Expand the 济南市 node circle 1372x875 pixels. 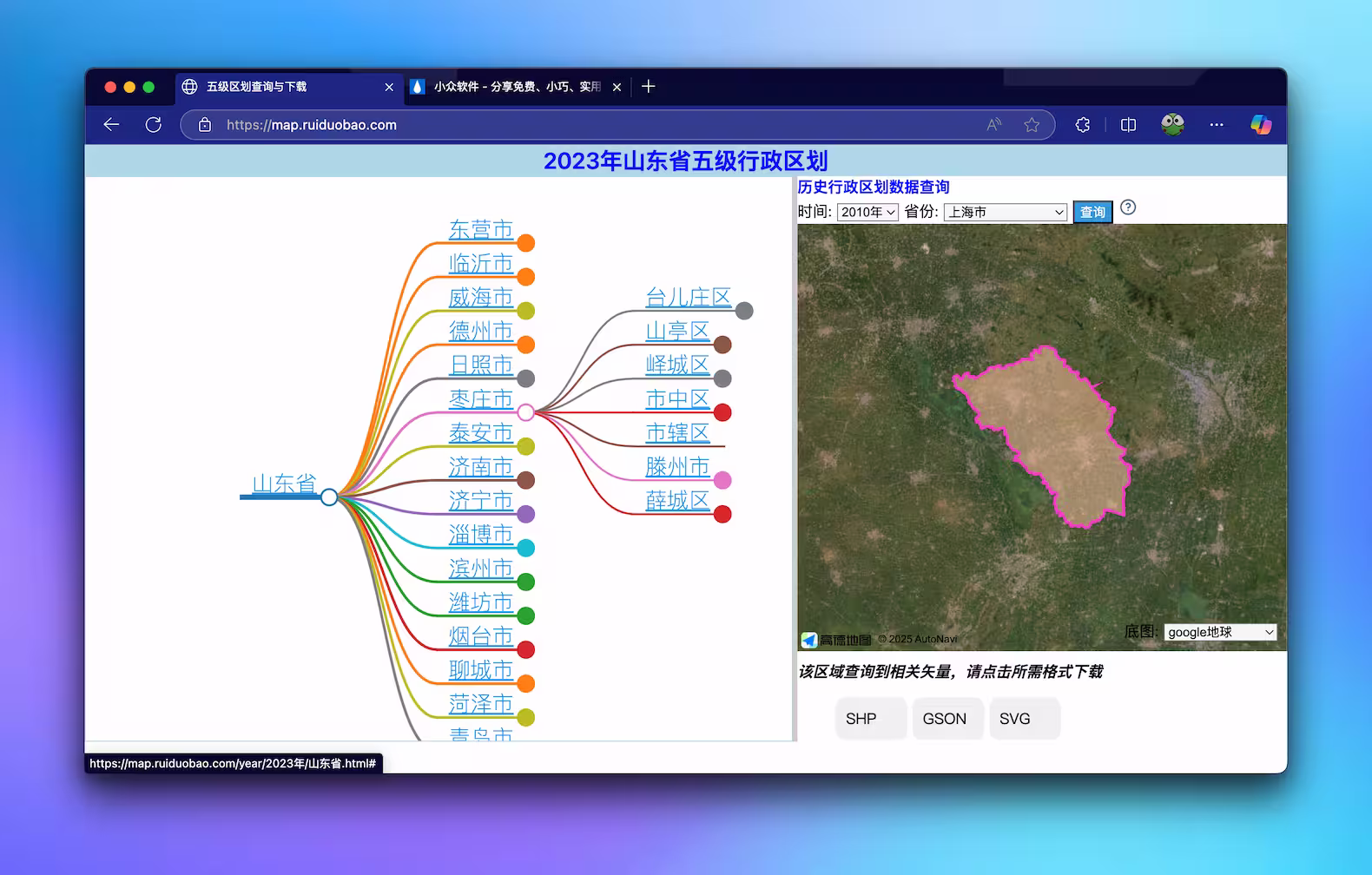pos(526,480)
